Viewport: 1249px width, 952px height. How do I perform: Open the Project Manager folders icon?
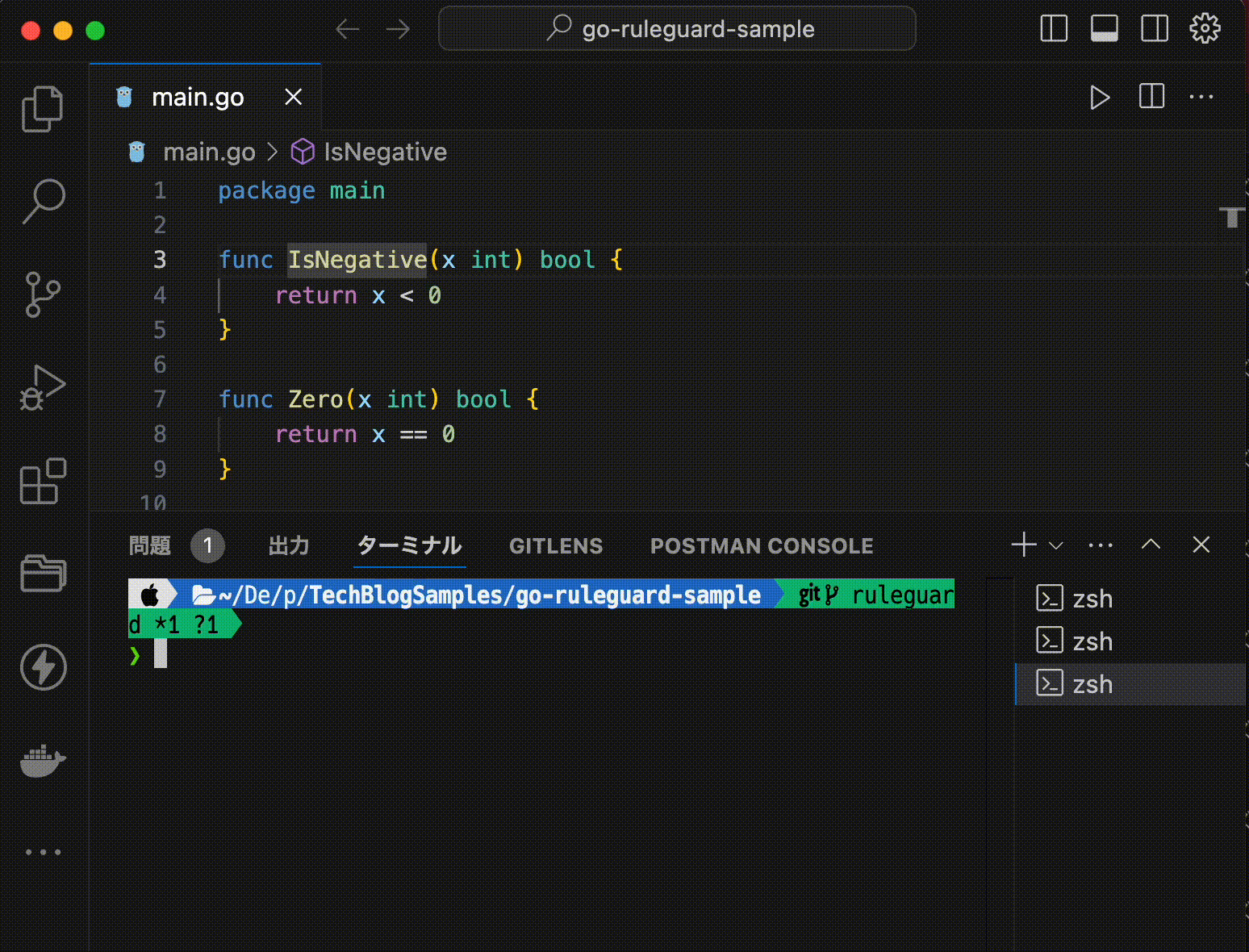point(43,574)
